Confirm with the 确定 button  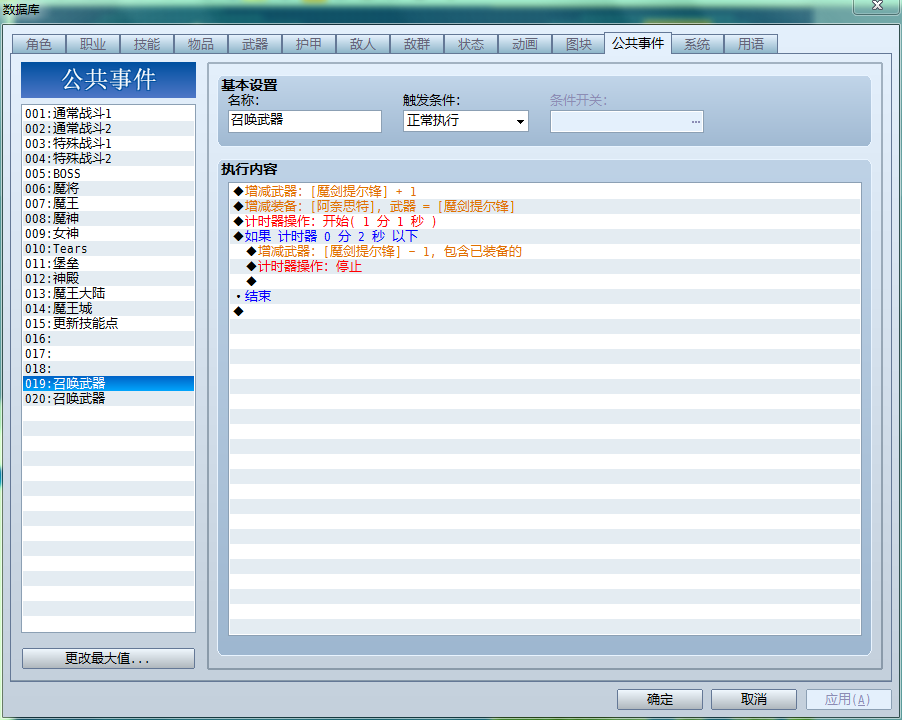click(x=660, y=699)
